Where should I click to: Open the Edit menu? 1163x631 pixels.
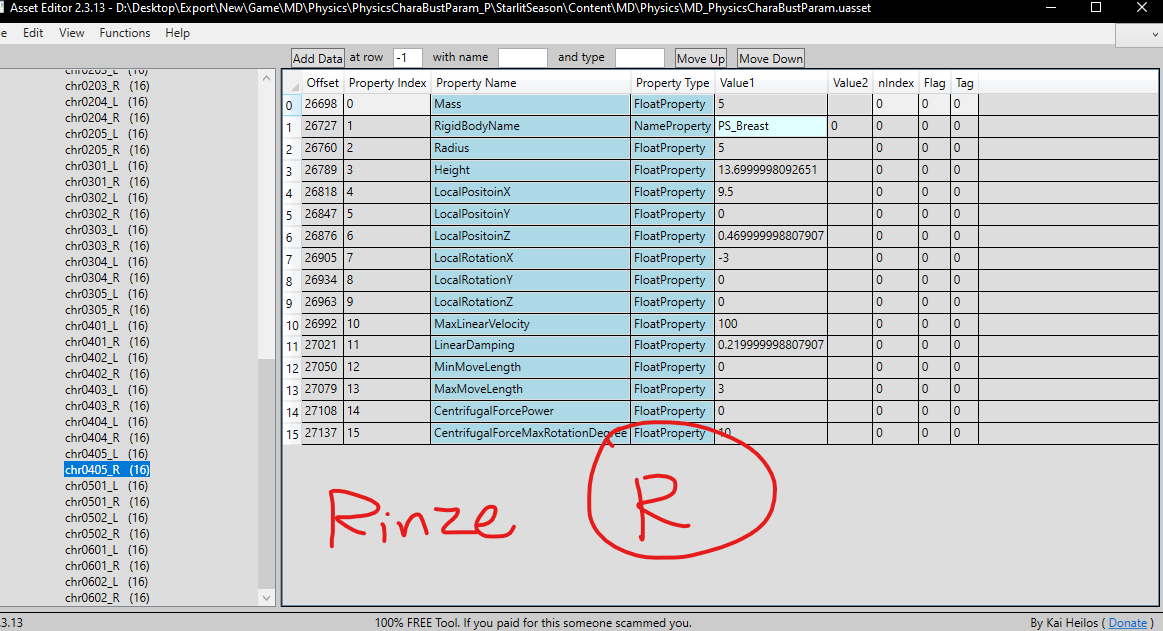coord(33,33)
